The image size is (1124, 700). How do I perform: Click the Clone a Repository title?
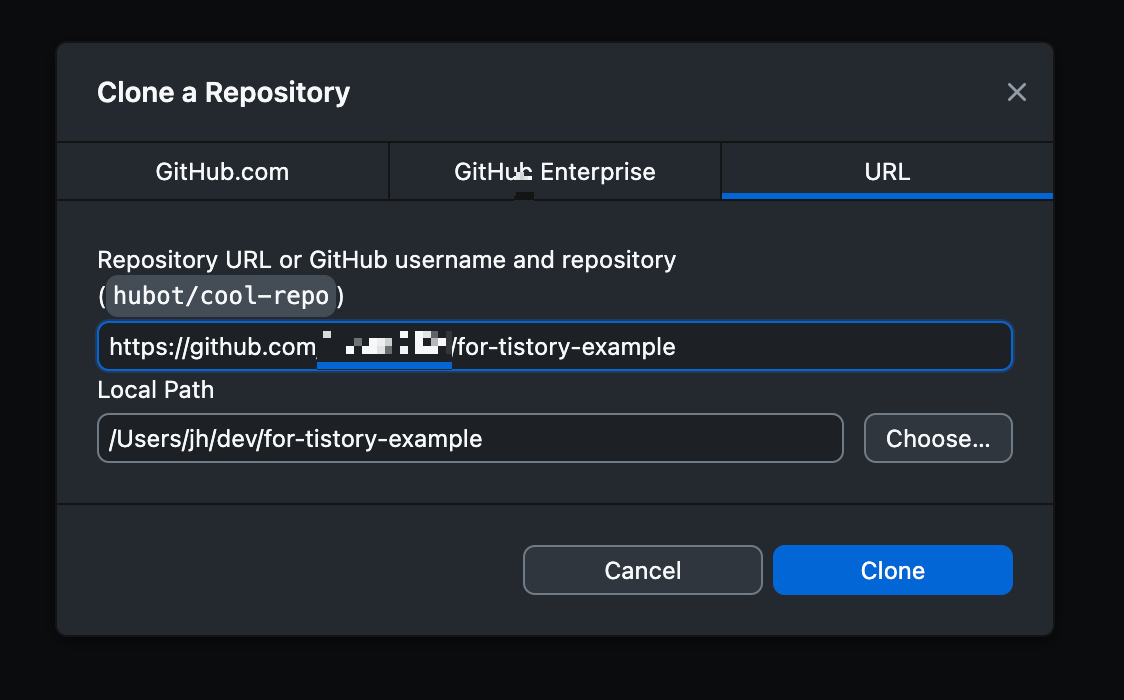(x=224, y=92)
